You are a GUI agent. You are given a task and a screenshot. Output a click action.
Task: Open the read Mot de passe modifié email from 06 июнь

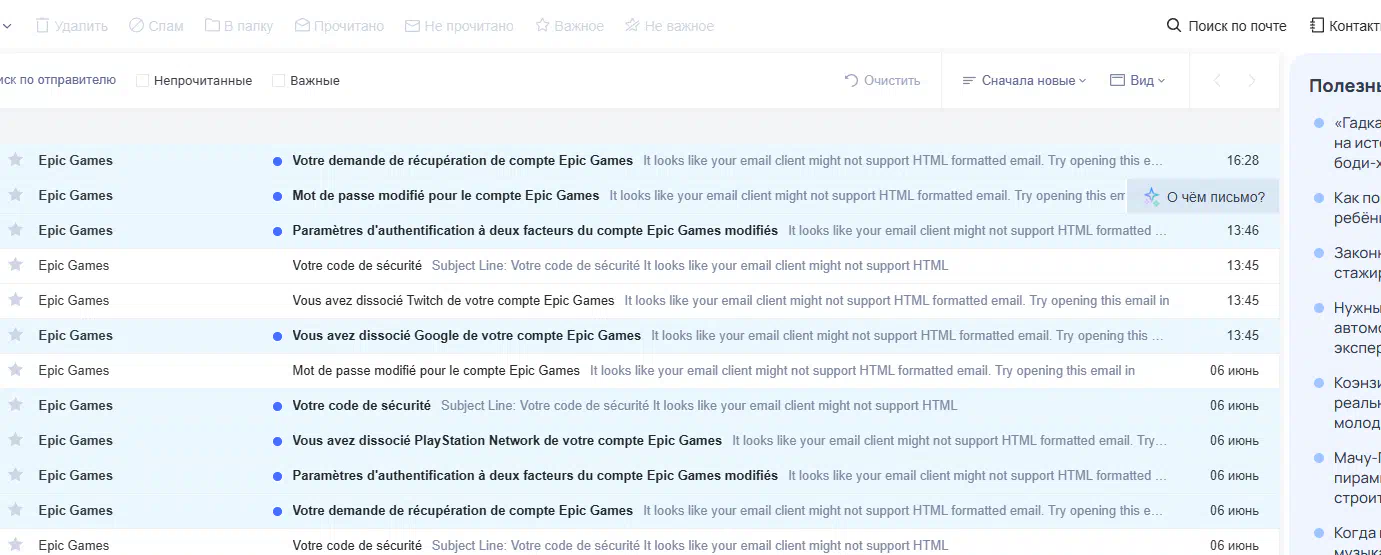[x=639, y=370]
